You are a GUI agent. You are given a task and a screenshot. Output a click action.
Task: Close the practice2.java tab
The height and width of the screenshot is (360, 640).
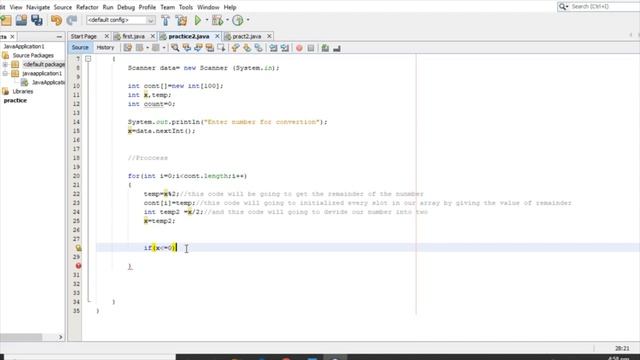tap(217, 36)
